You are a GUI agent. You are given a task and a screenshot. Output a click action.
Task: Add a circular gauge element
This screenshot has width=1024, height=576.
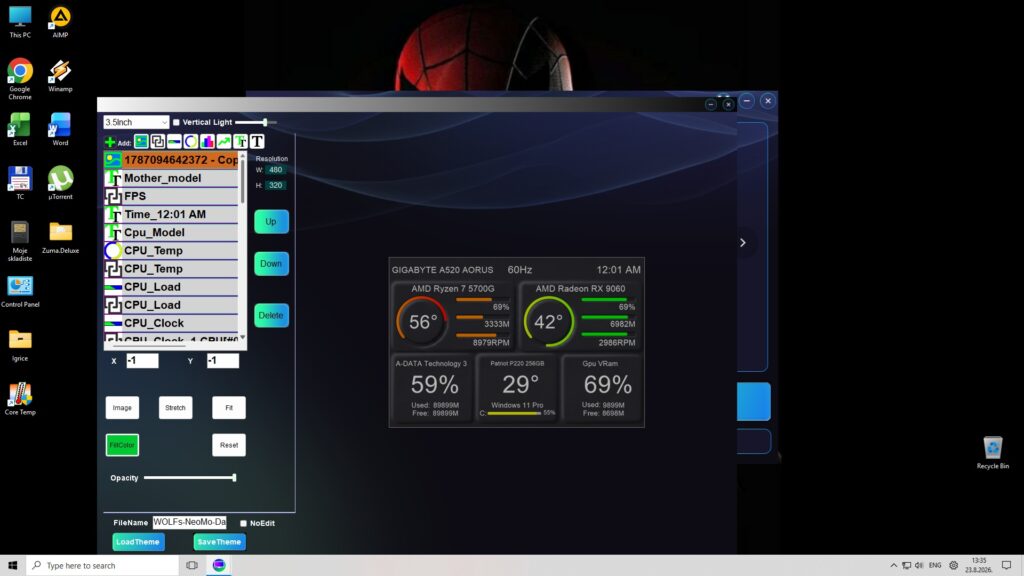[x=191, y=142]
